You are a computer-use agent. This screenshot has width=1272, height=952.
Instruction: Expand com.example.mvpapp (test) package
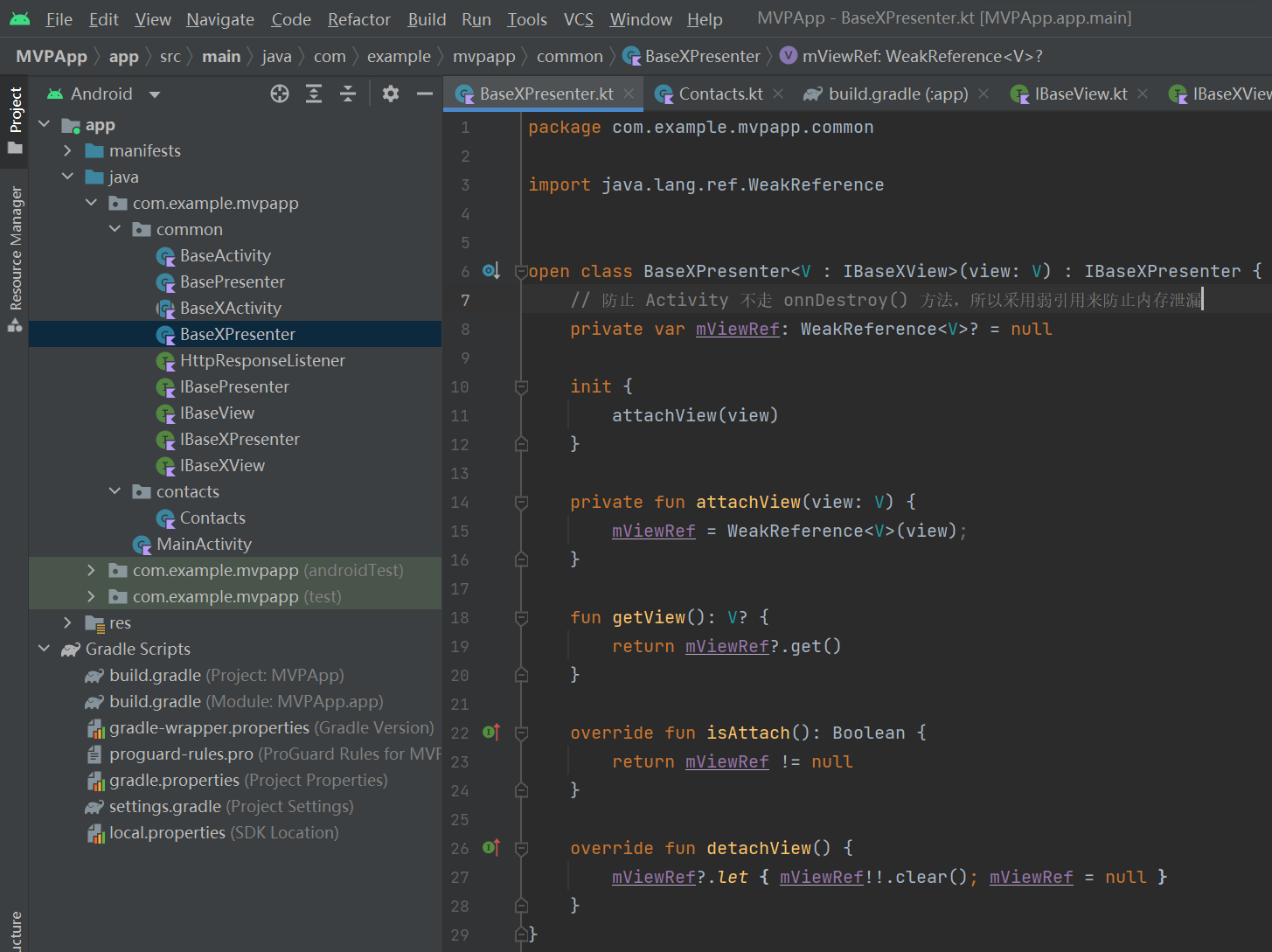coord(92,597)
